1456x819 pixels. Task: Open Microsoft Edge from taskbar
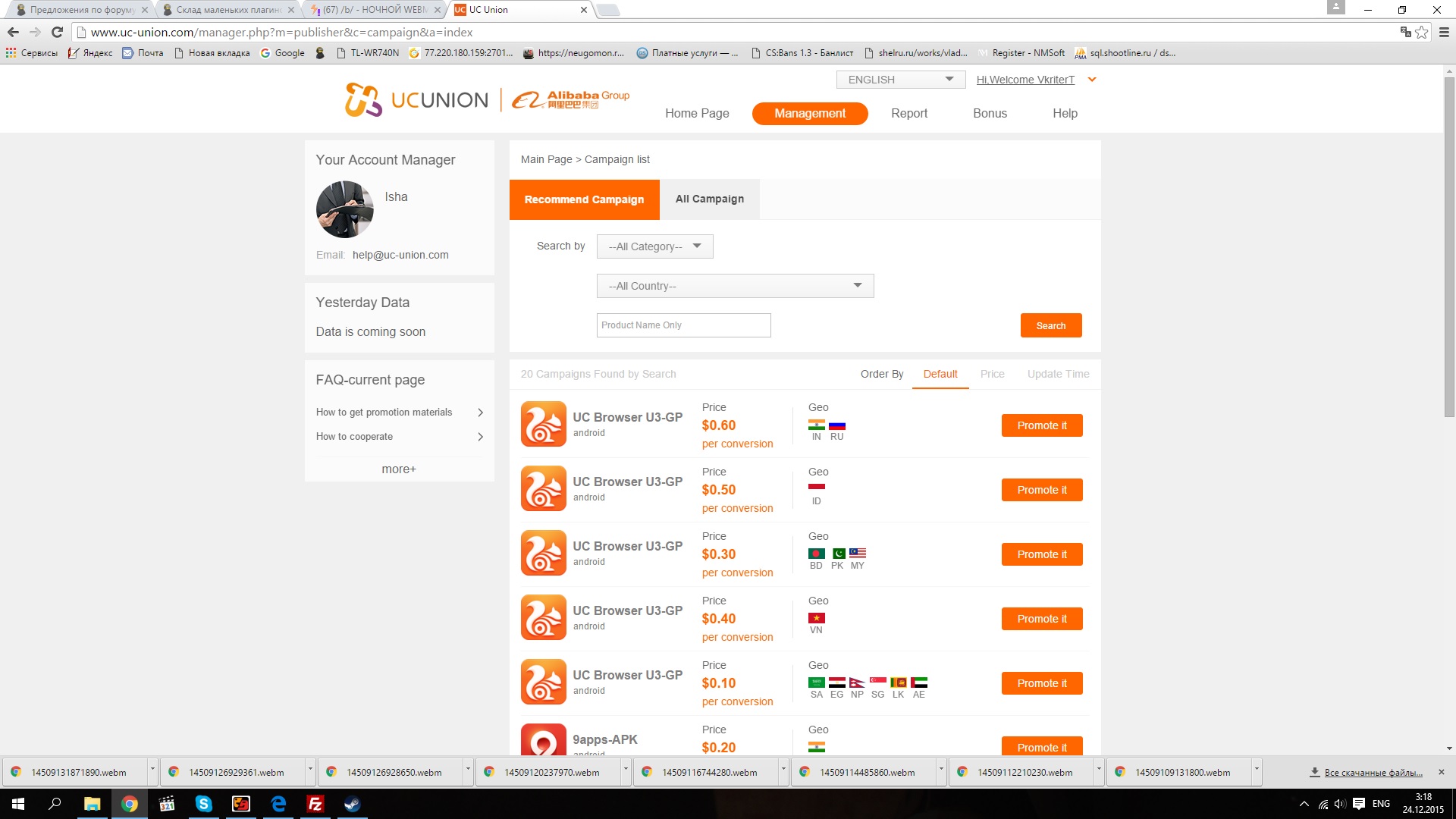tap(278, 804)
